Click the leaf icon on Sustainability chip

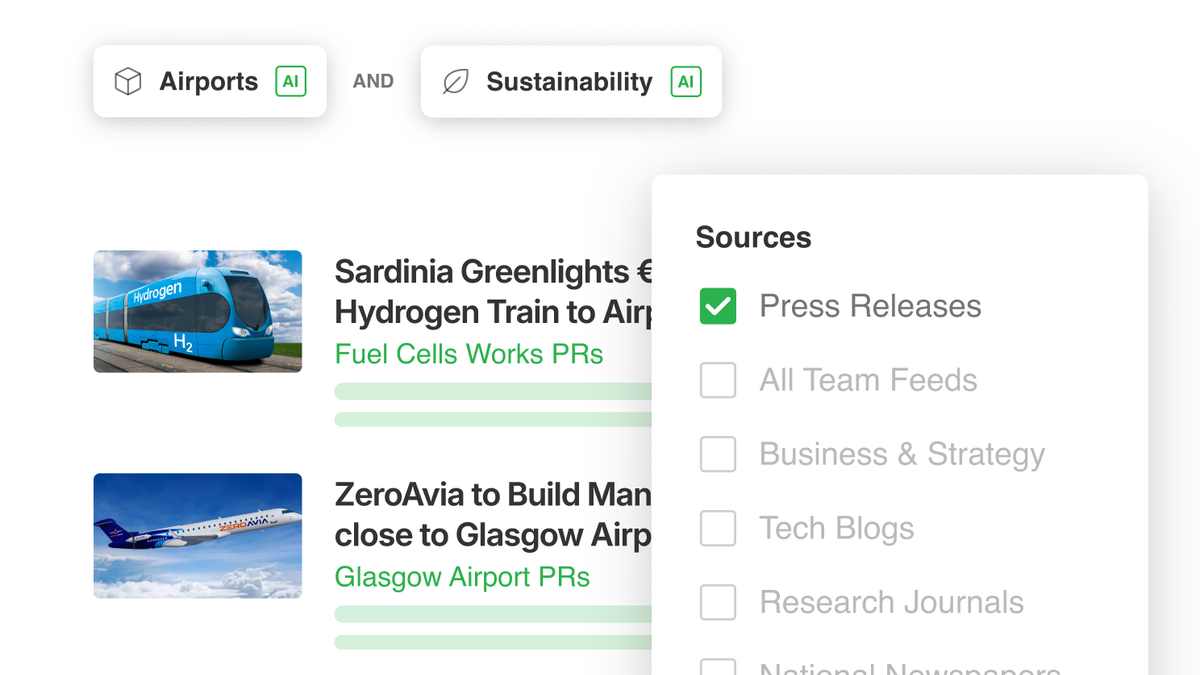[x=455, y=82]
